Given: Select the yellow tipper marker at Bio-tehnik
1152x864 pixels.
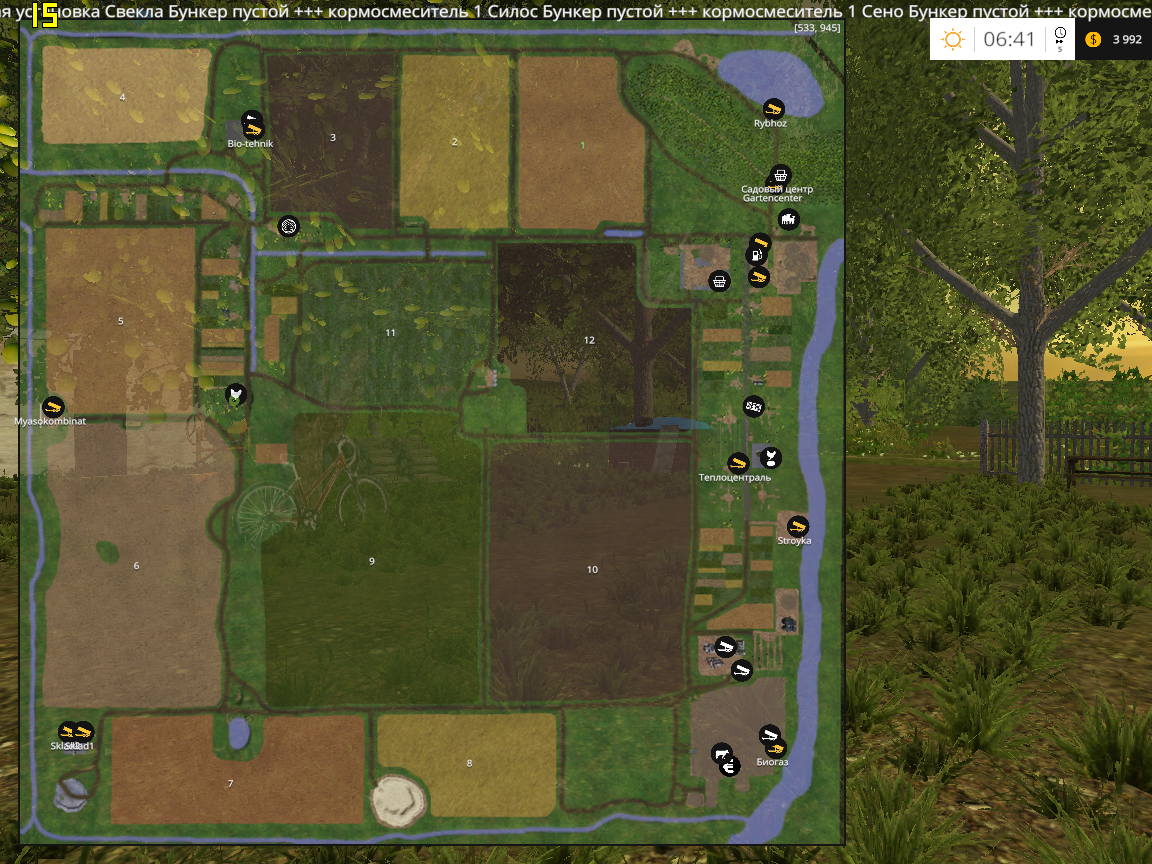Looking at the screenshot, I should coord(253,130).
